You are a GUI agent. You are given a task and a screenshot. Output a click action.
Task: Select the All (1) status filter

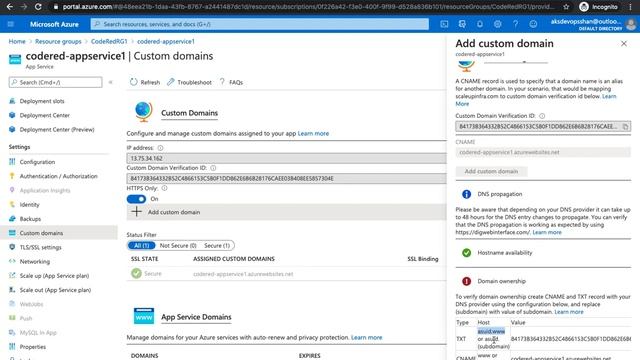click(142, 245)
